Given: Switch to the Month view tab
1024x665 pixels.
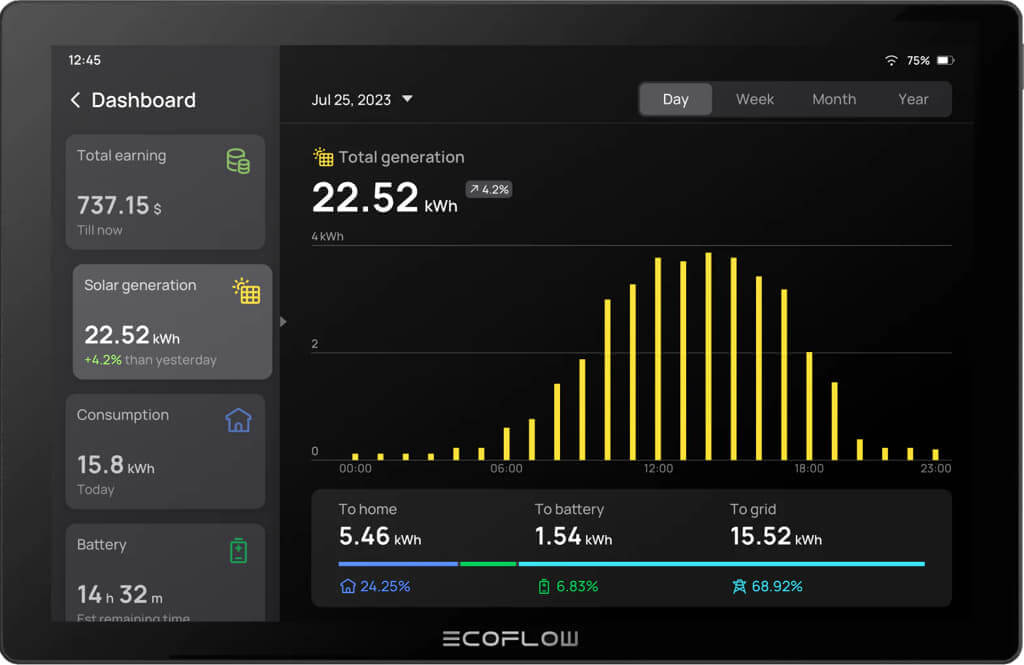Looking at the screenshot, I should click(x=834, y=99).
